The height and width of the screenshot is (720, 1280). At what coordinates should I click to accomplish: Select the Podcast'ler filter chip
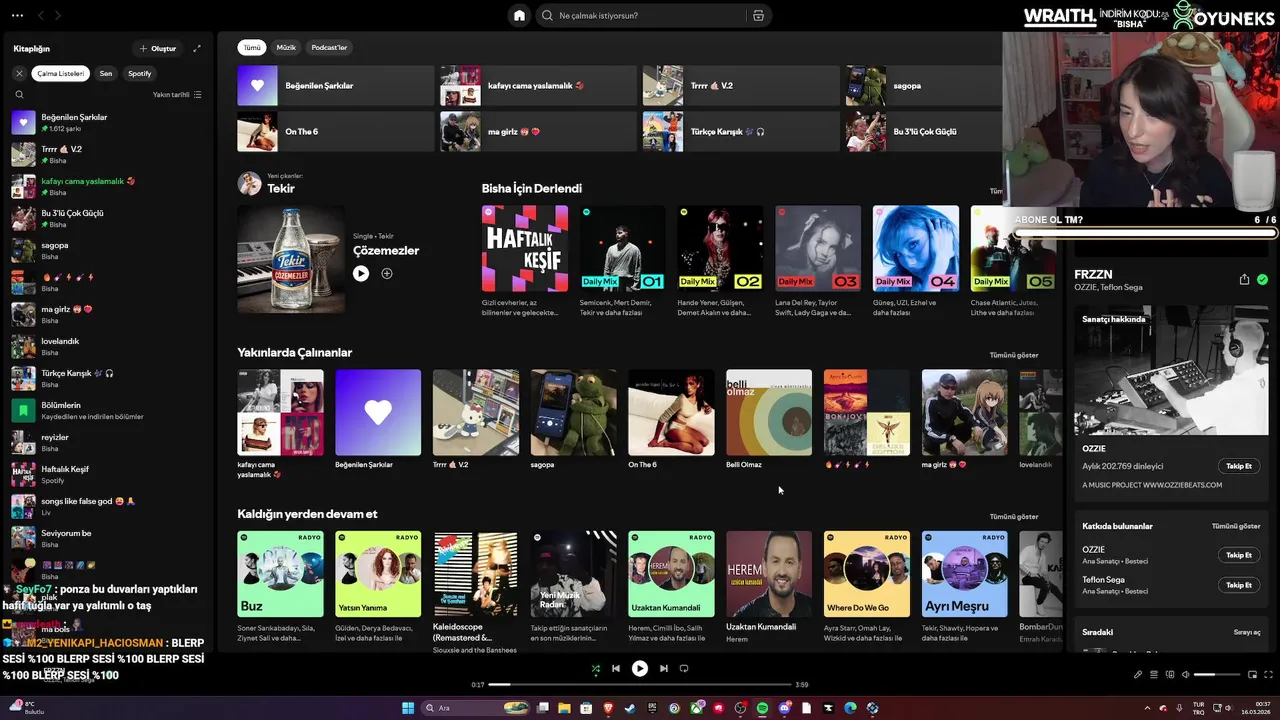(329, 47)
